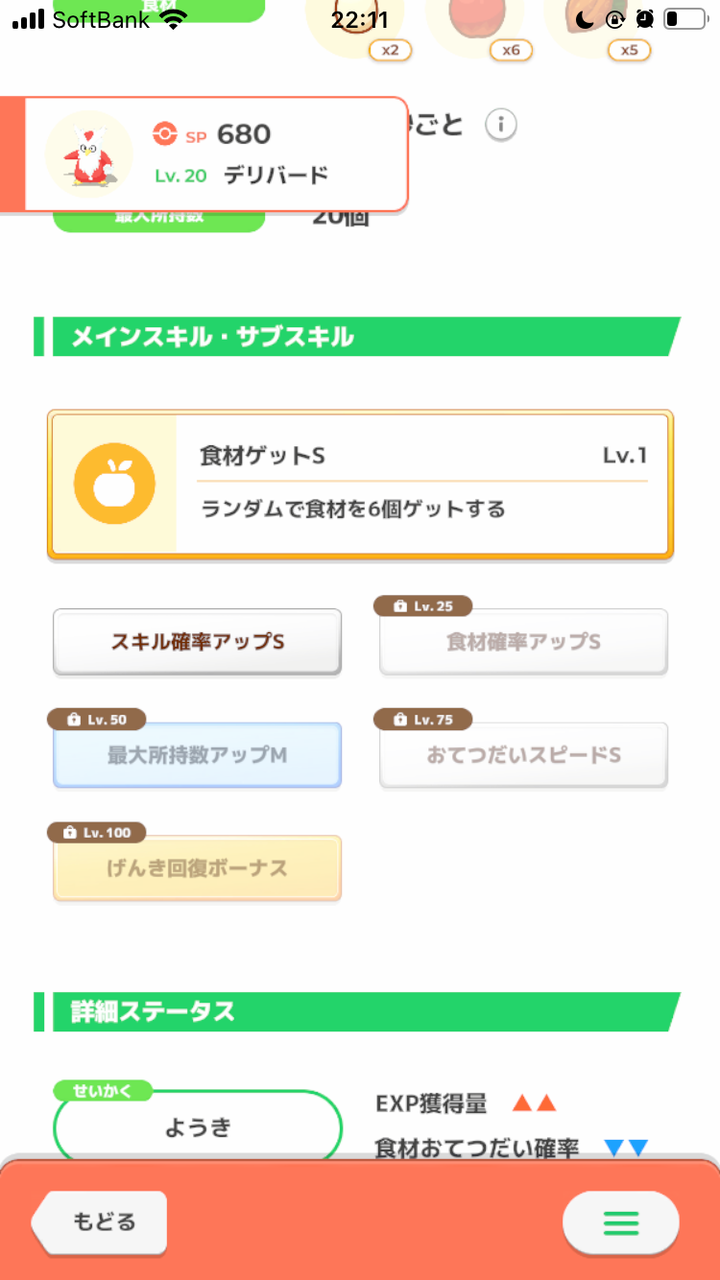
Task: Tap the おてつだいスピードS sub skill
Action: (x=523, y=755)
